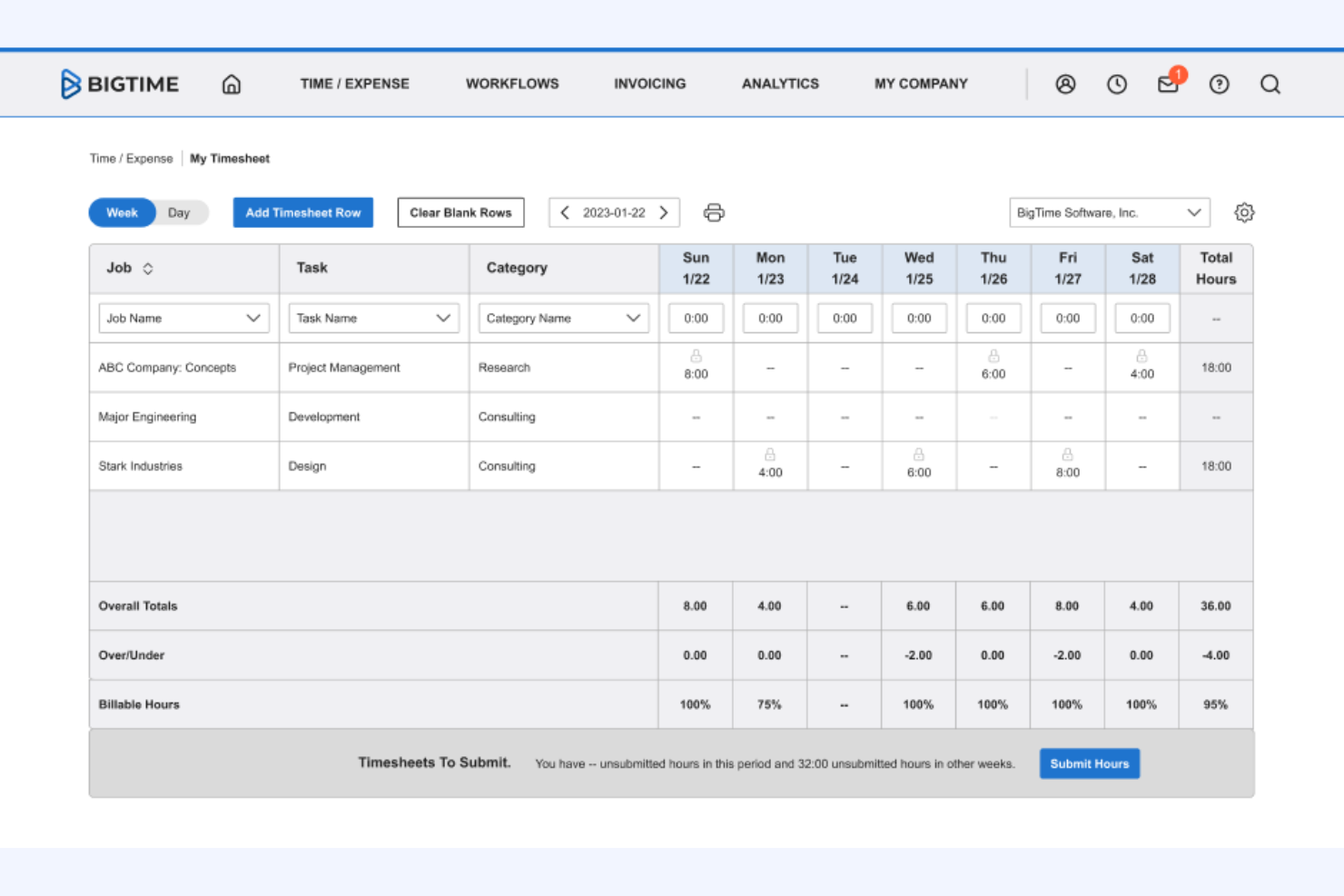Open the INVOICING menu
Viewport: 1344px width, 896px height.
[650, 84]
